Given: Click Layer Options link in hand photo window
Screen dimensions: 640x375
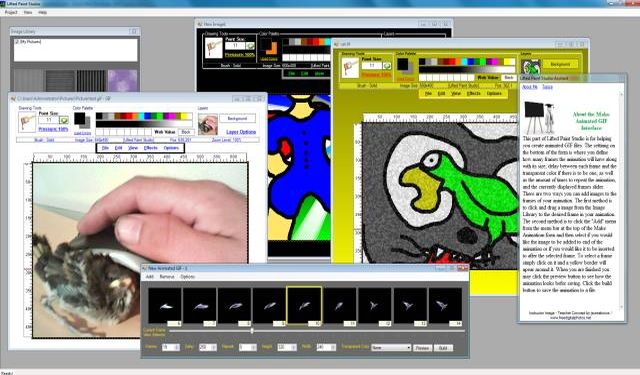Looking at the screenshot, I should pyautogui.click(x=241, y=132).
